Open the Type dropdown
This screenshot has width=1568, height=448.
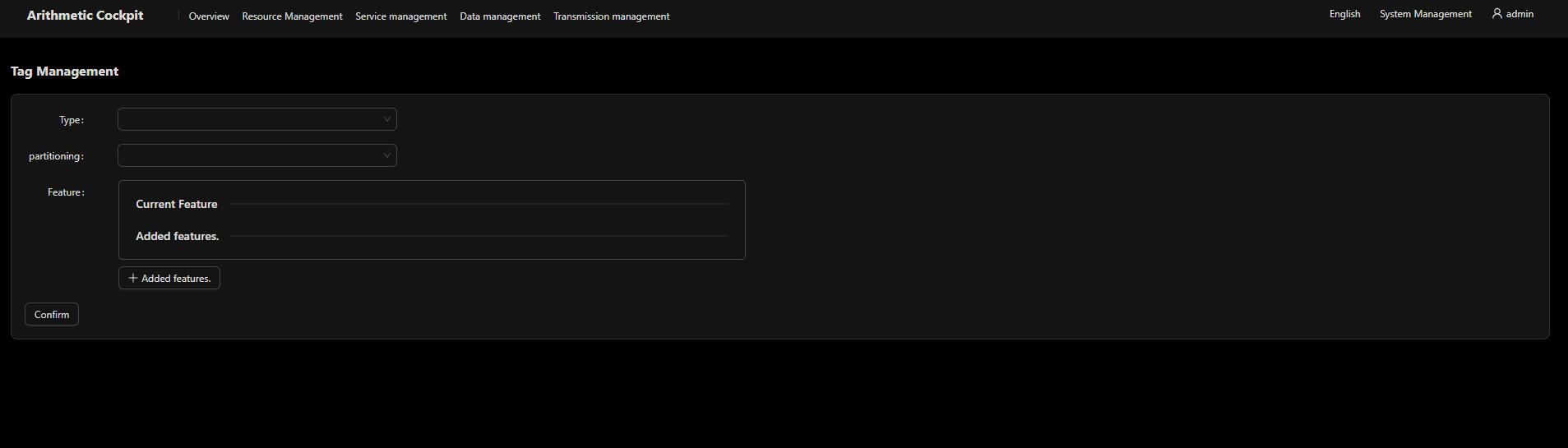pos(257,119)
